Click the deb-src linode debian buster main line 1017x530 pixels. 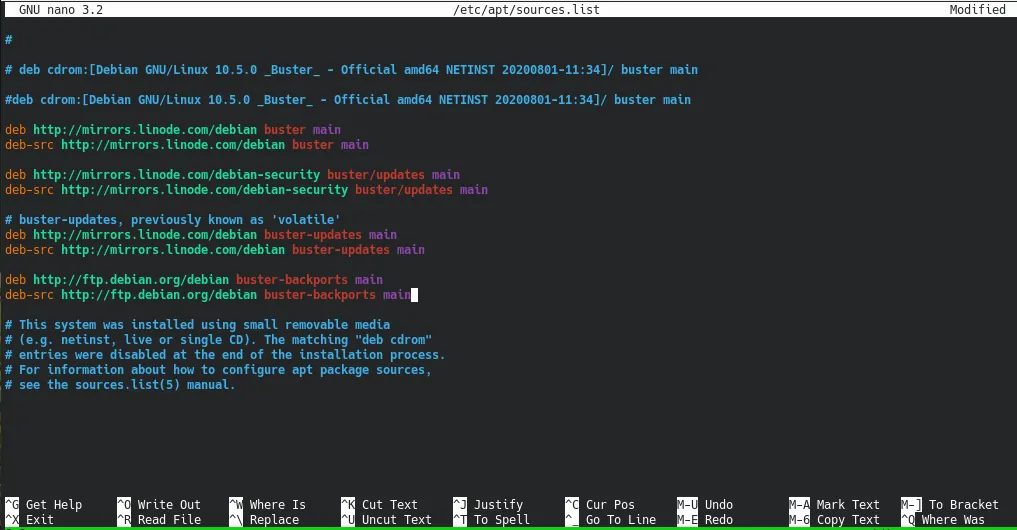tap(187, 145)
